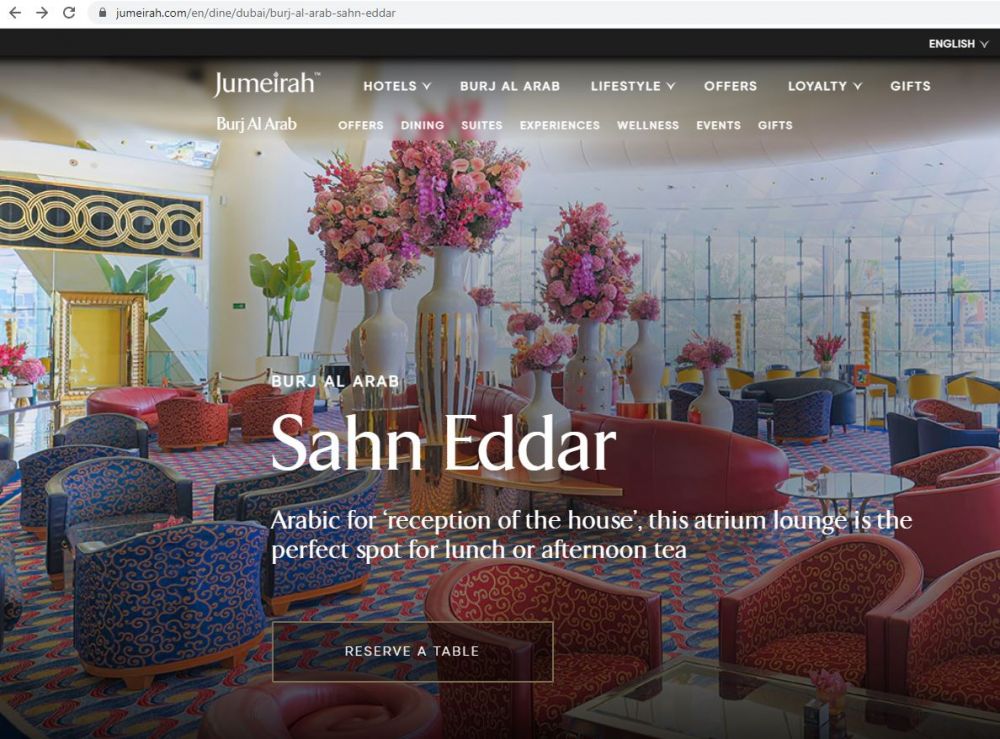
Task: Click the Burj Al Arab hotel title link
Action: click(256, 124)
